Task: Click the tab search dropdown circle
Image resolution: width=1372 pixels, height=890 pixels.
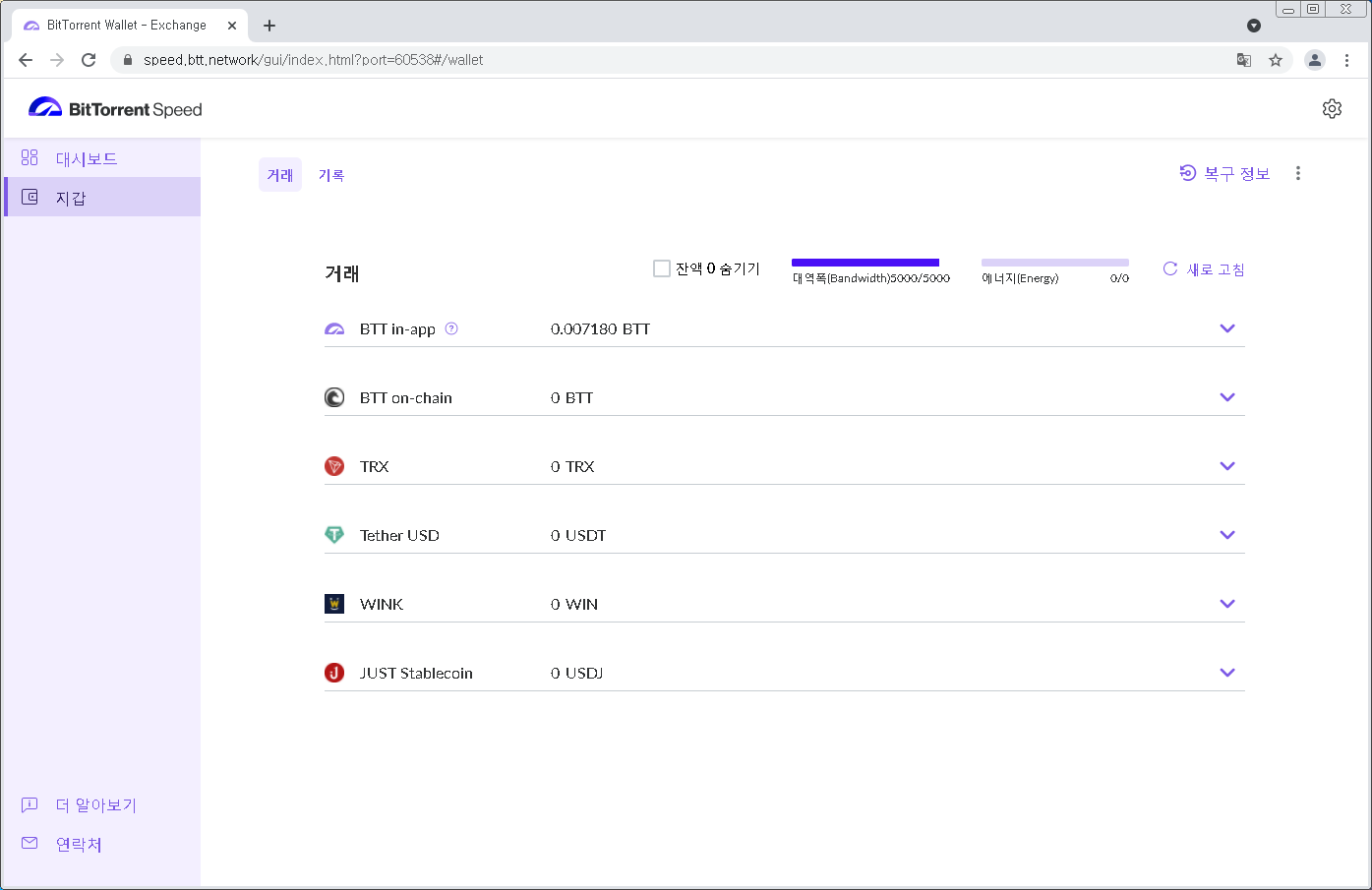Action: [1254, 26]
